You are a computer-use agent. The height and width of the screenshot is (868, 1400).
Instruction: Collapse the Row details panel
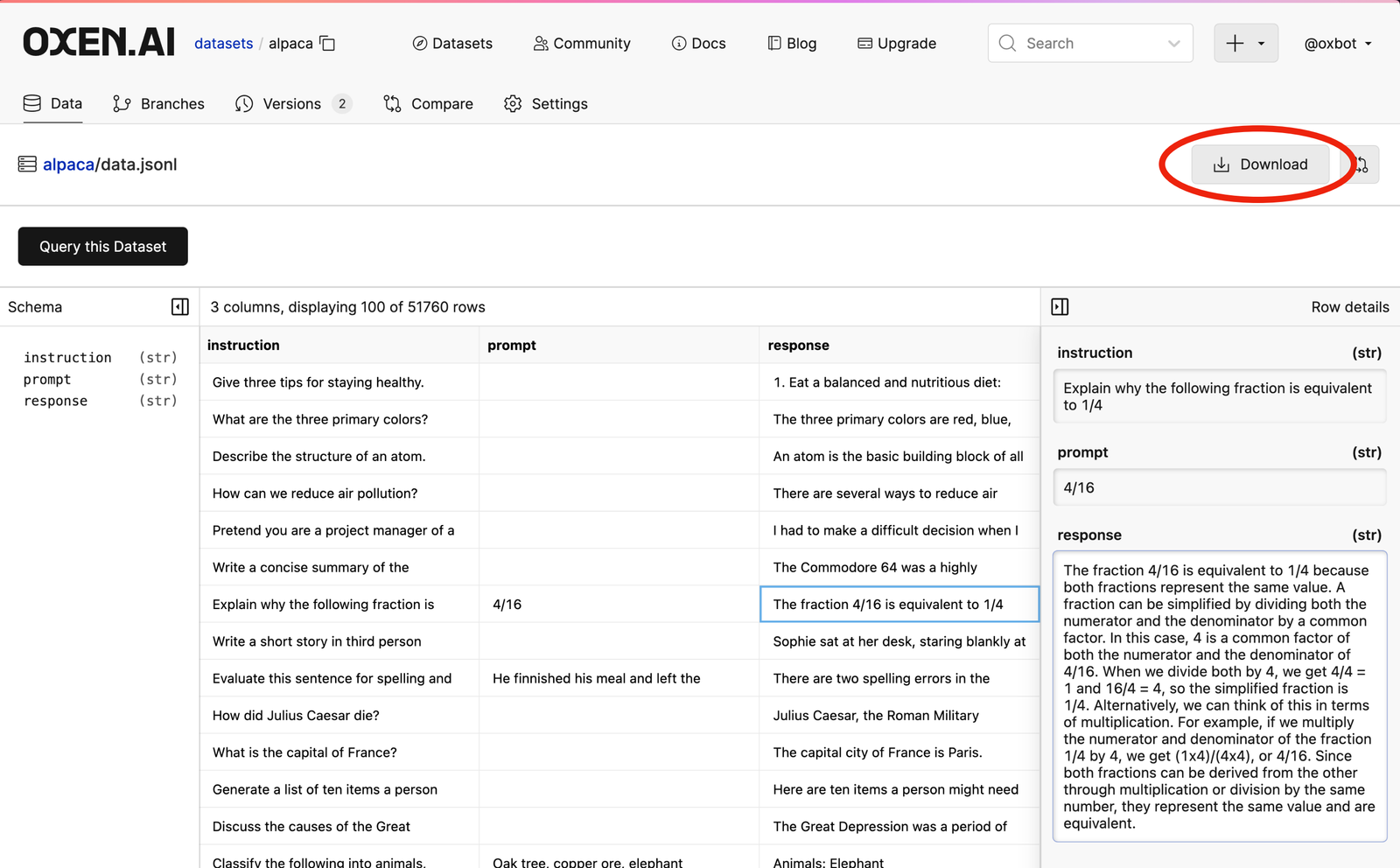[x=1060, y=306]
